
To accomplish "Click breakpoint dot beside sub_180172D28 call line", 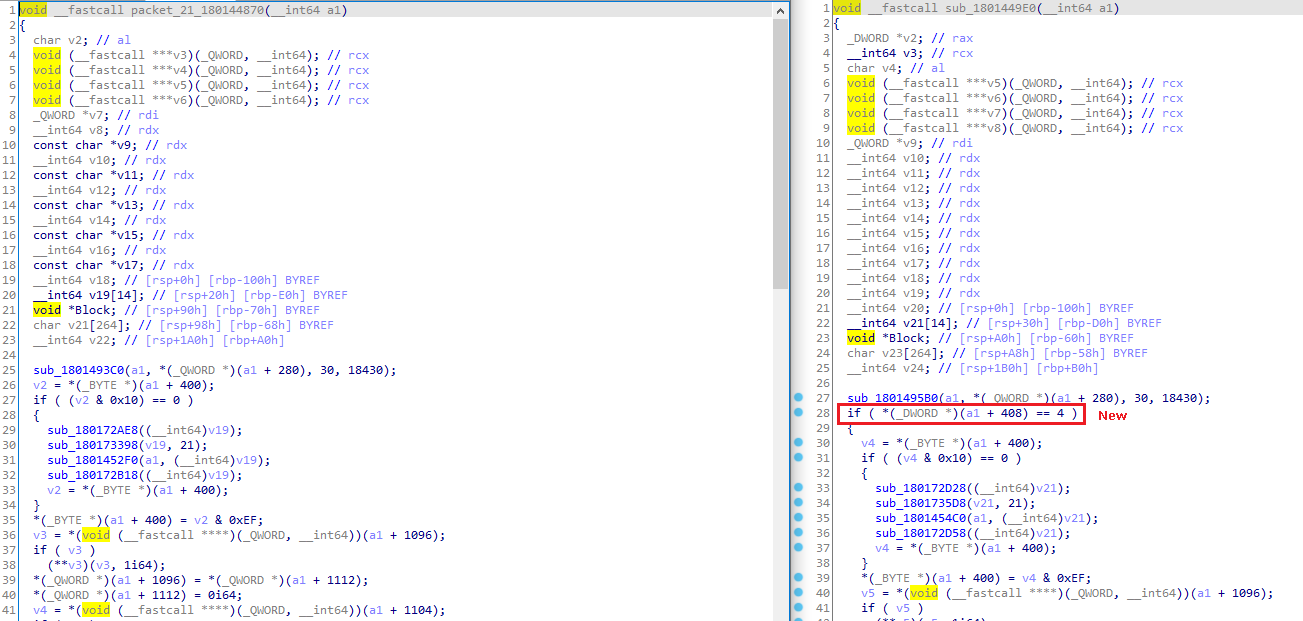I will pyautogui.click(x=798, y=488).
